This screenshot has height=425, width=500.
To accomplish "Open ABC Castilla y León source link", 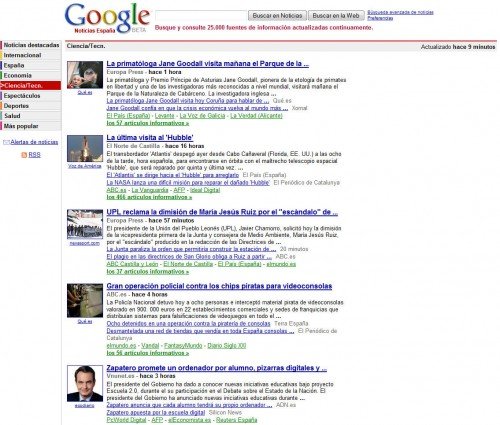I will click(132, 264).
